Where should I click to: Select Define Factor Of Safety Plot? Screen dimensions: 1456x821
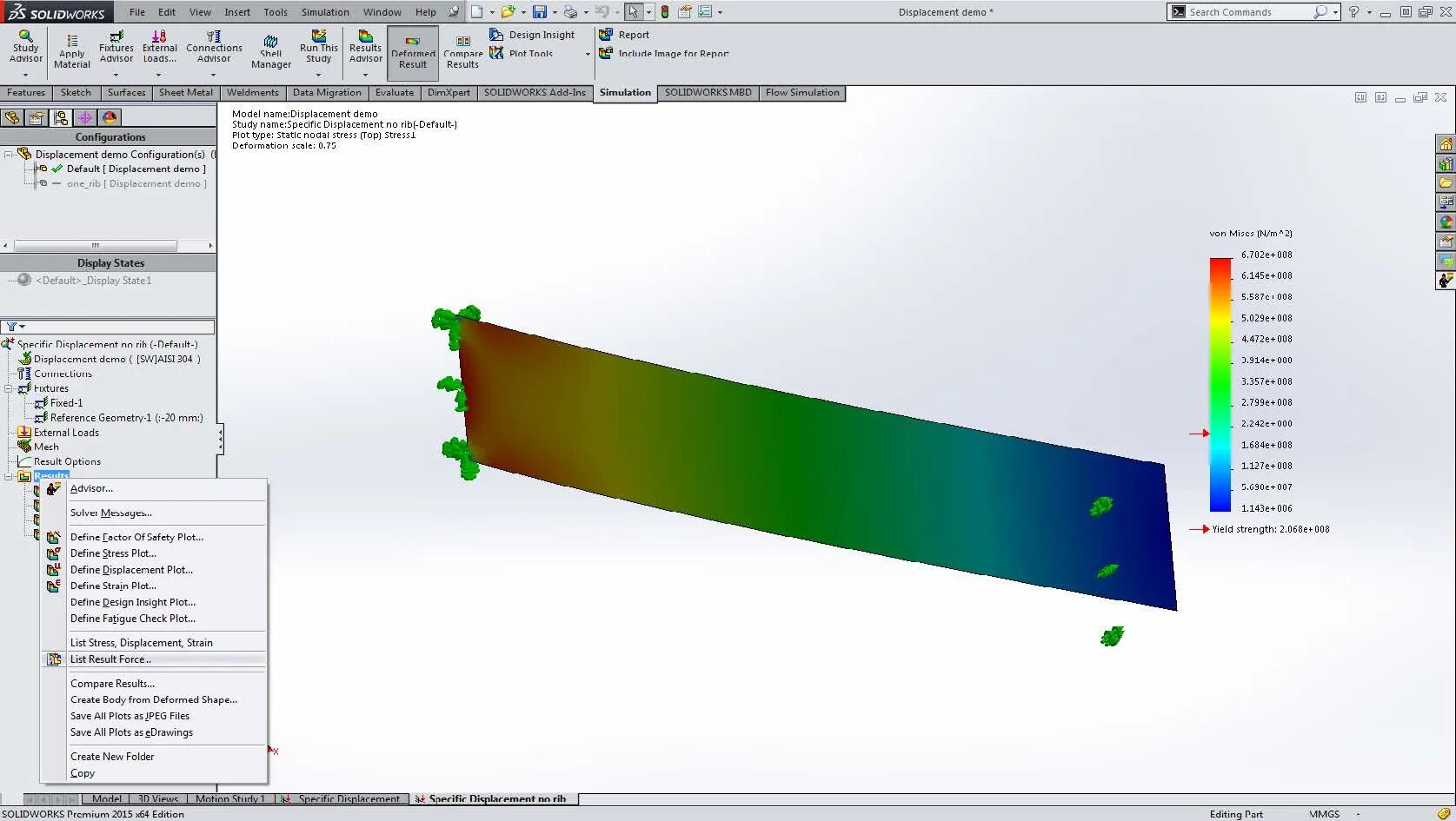click(x=136, y=537)
